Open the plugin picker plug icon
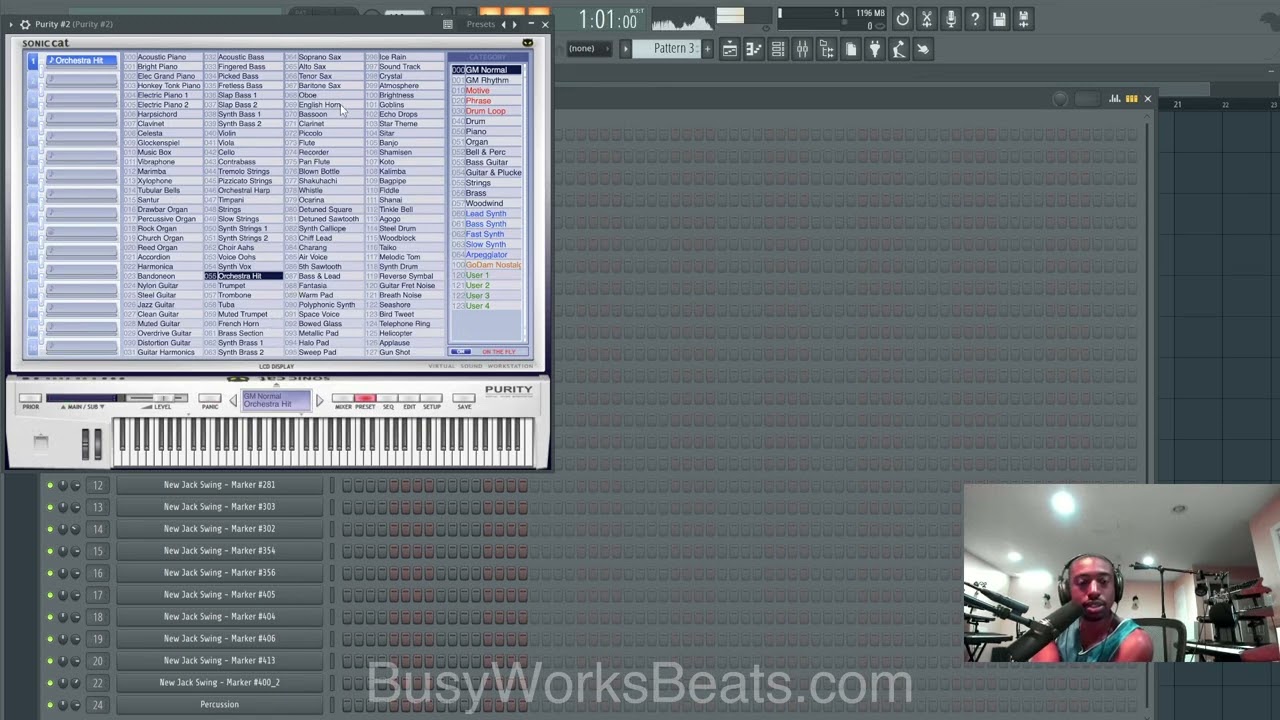Viewport: 1280px width, 720px height. pos(875,49)
